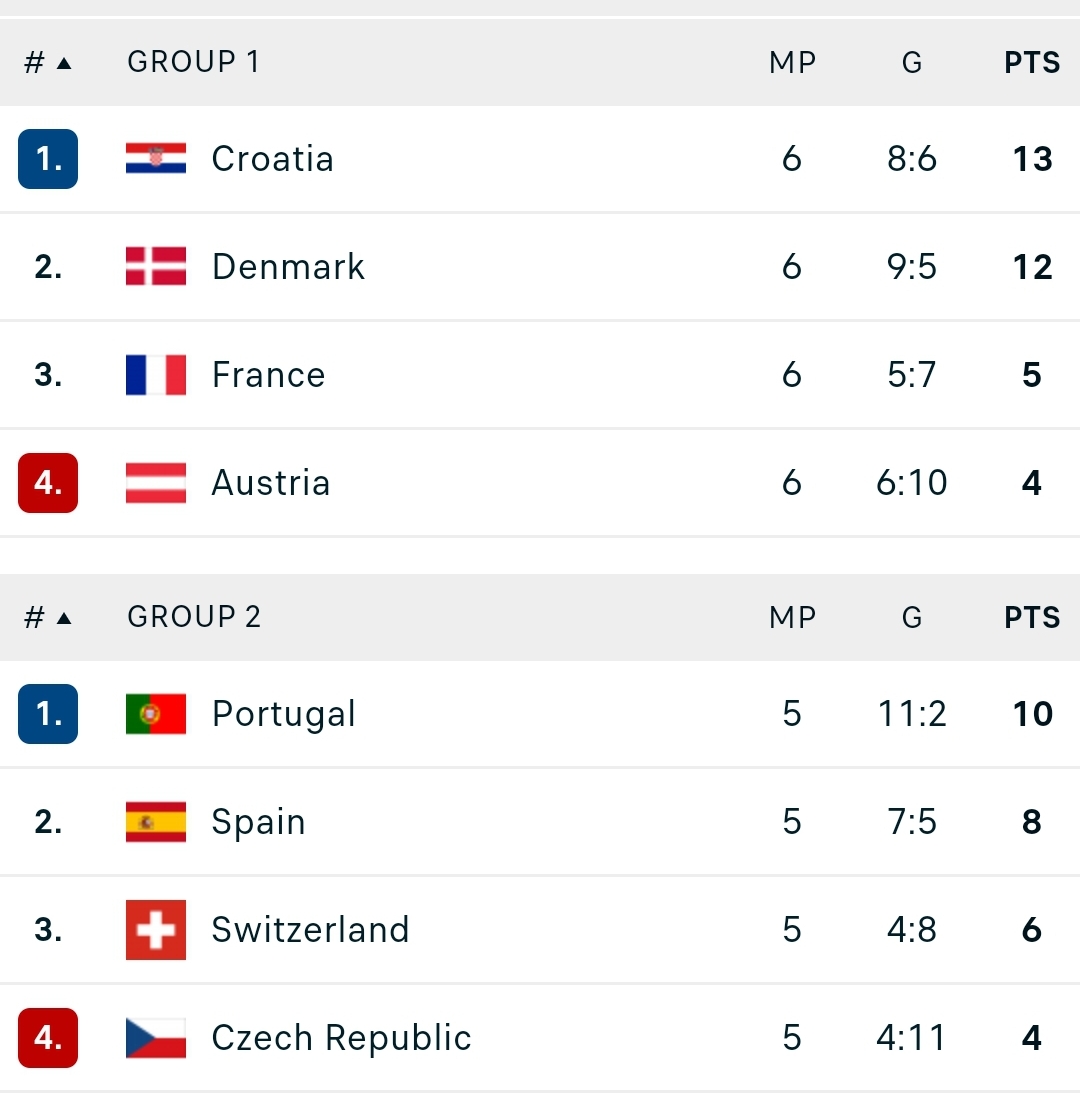Open the Croatia team link

272,158
